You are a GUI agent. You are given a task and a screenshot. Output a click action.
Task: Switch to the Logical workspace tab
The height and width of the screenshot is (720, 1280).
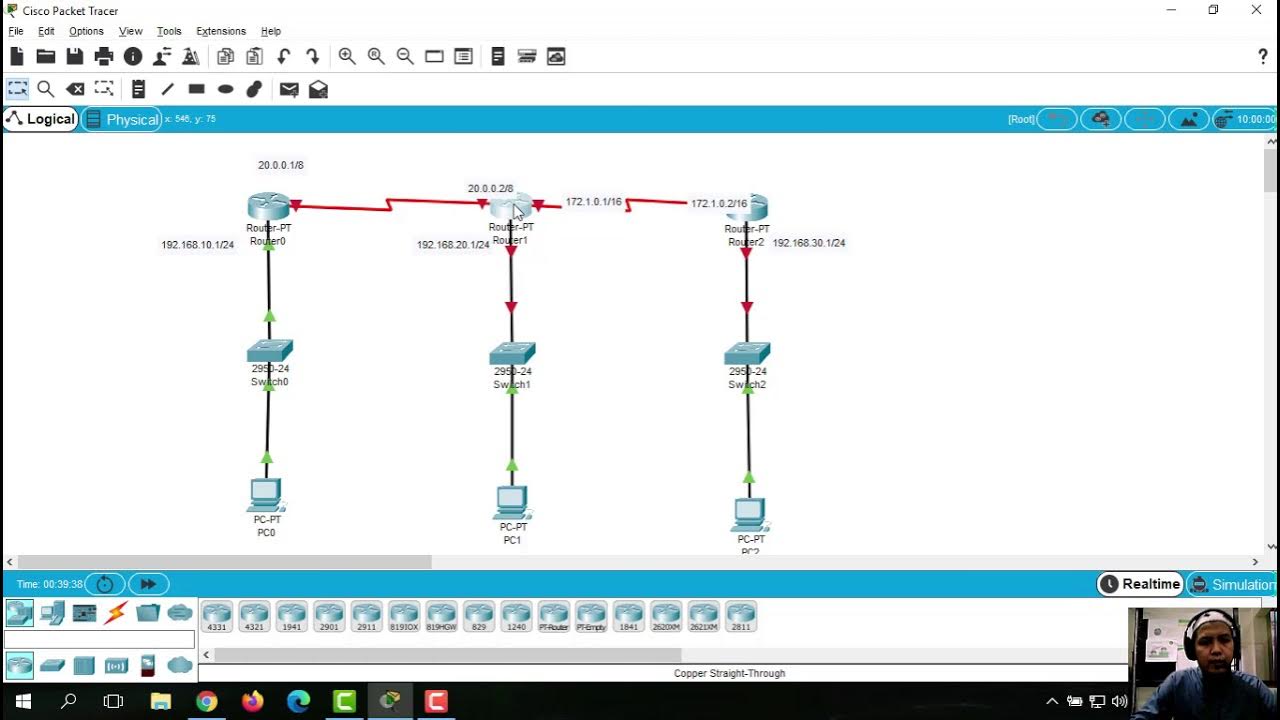click(x=40, y=119)
